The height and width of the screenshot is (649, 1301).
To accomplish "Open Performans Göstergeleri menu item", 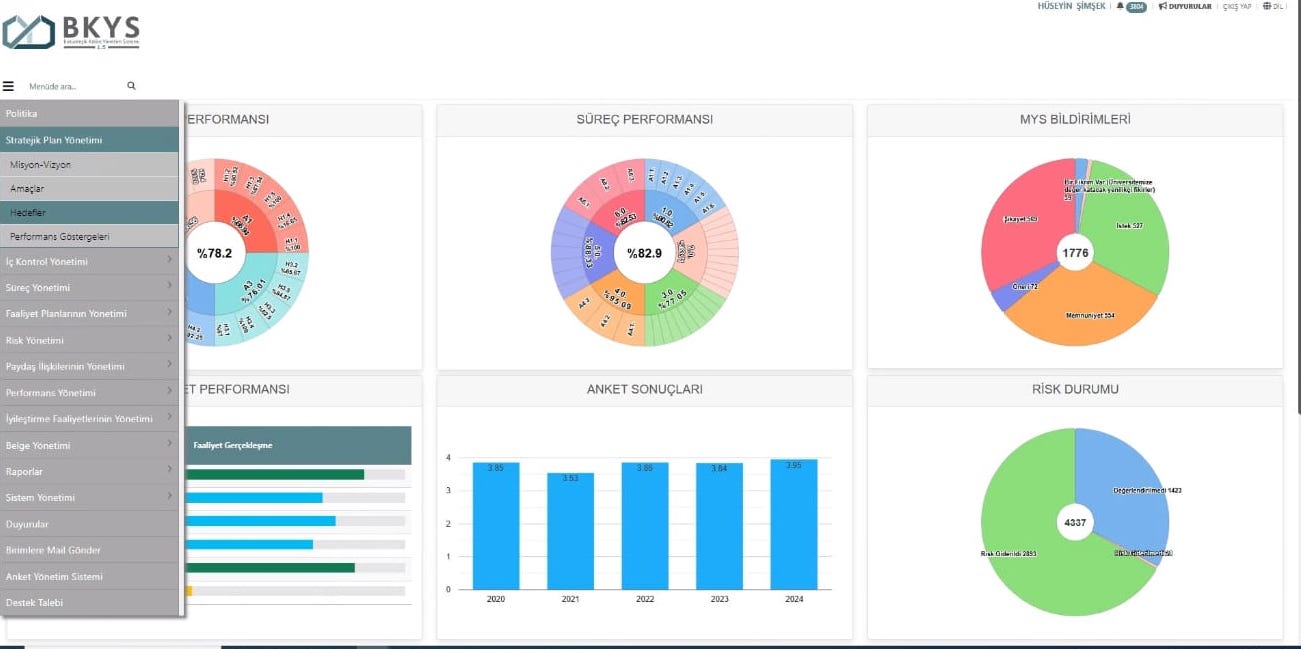I will [89, 237].
